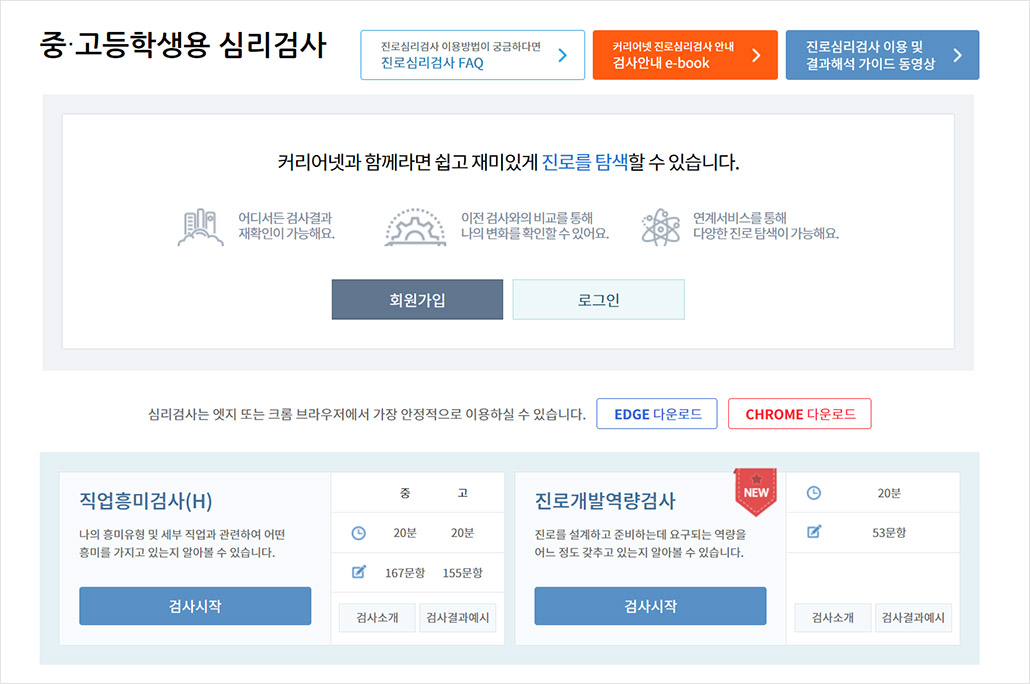
Task: Click the city buildings icon beside 어디서든 검사결과
Action: (200, 227)
